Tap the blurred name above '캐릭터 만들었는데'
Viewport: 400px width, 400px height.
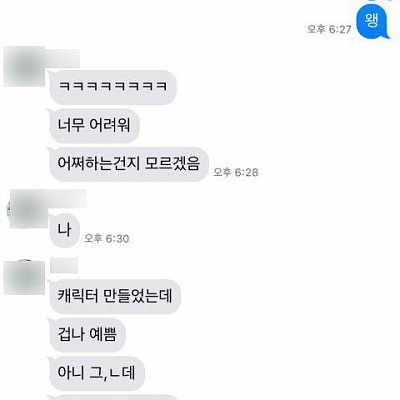(64, 265)
